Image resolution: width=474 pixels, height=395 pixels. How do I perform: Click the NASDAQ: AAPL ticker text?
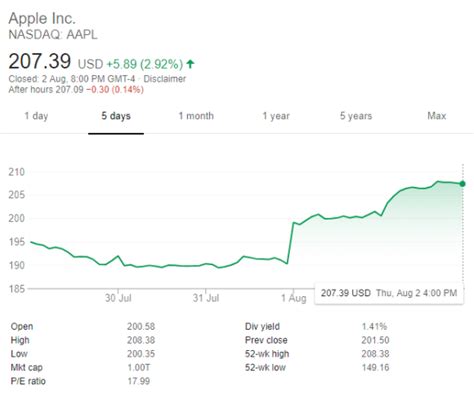tap(53, 35)
